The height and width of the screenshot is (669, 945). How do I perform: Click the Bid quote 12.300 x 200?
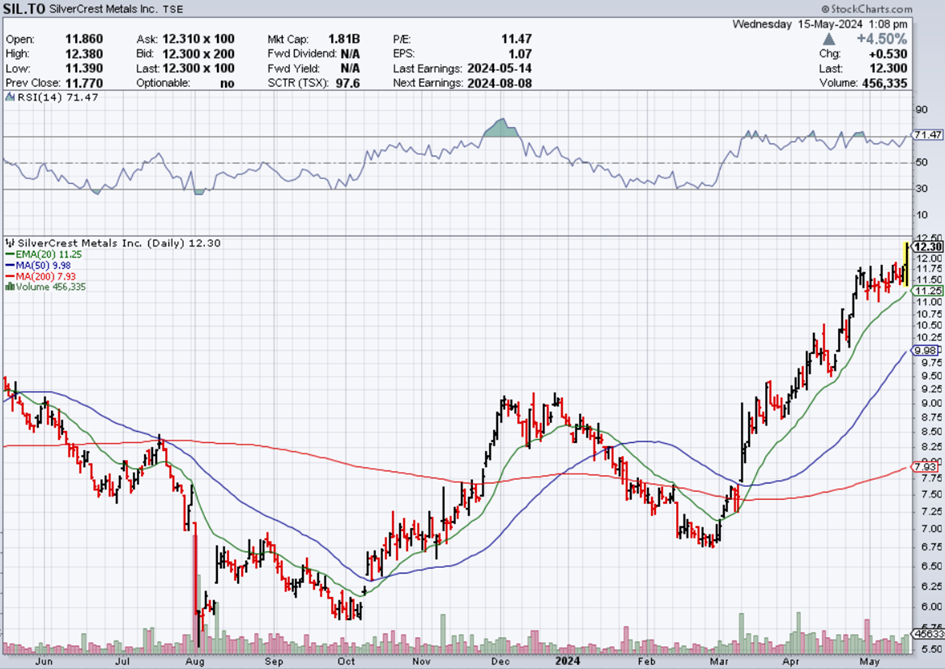click(198, 54)
